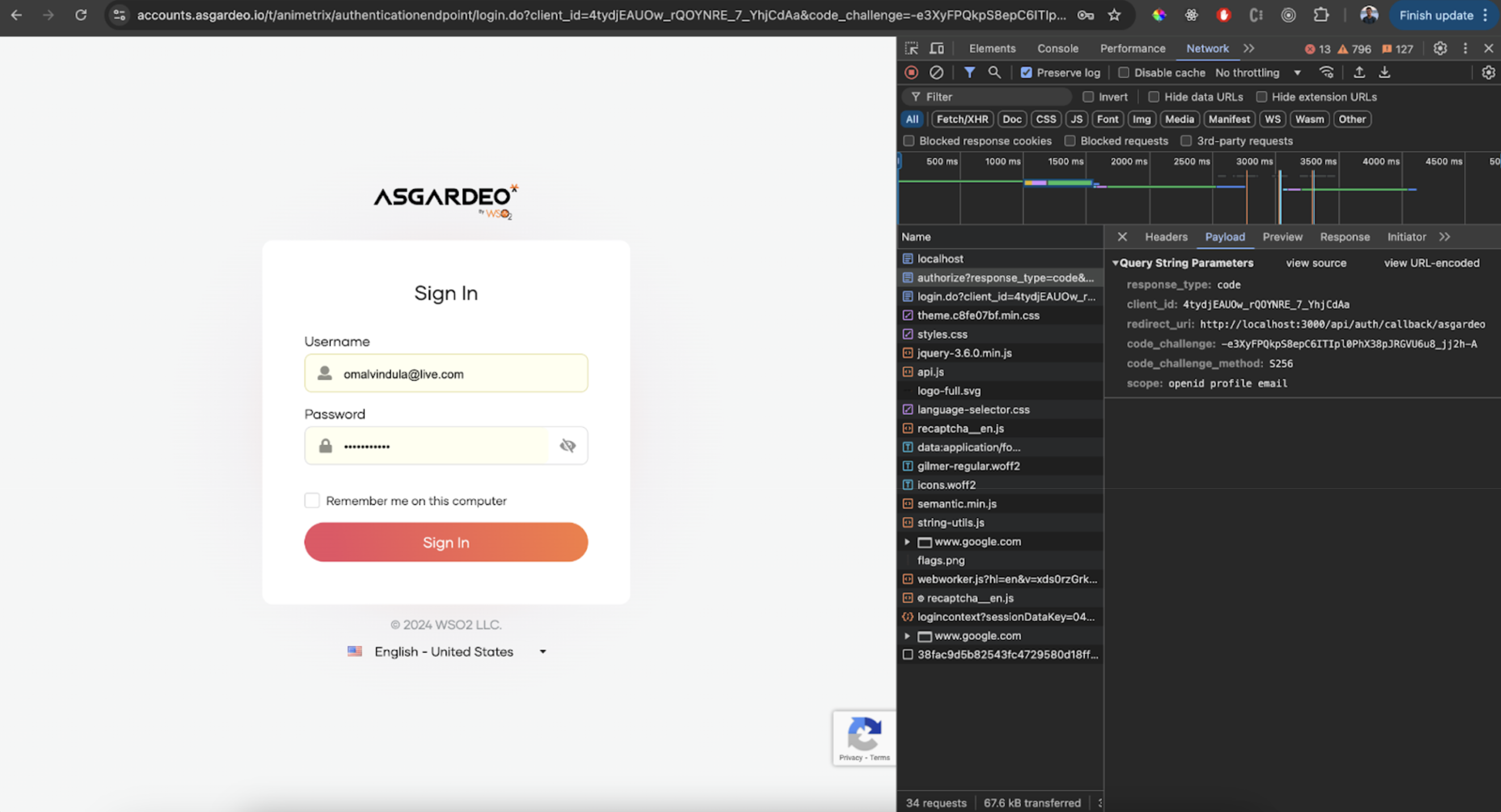Check Remember me on this computer
Screen dimensions: 1501x812
312,500
